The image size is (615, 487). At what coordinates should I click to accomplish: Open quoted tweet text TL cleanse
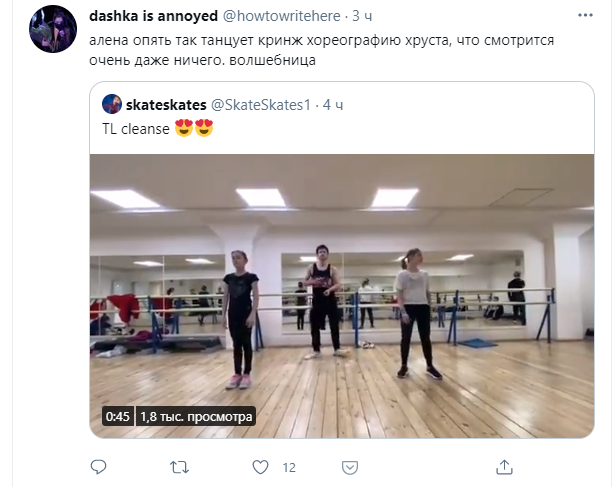[x=136, y=129]
